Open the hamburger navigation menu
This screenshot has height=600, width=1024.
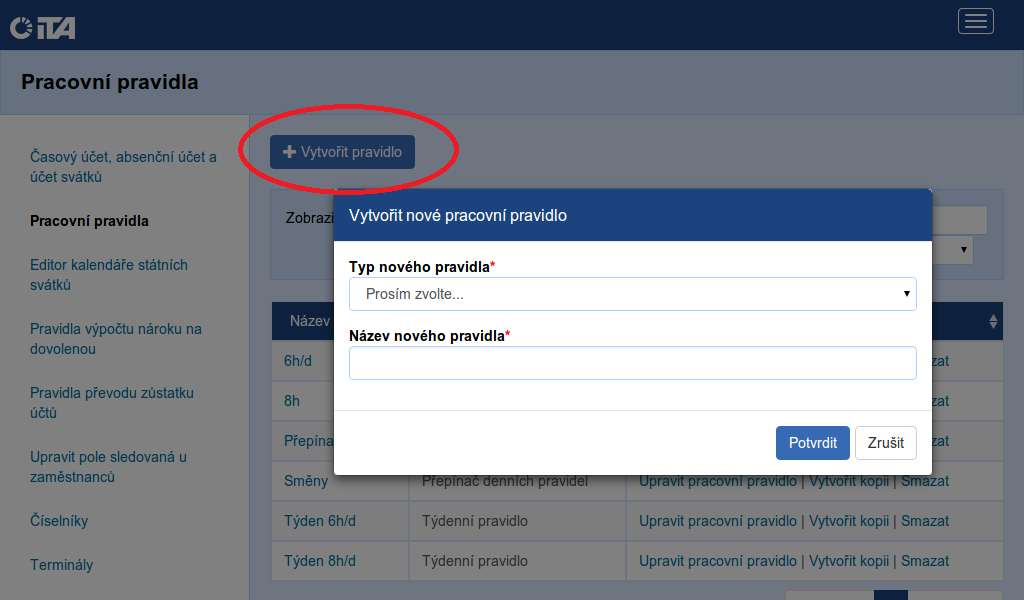(x=975, y=21)
